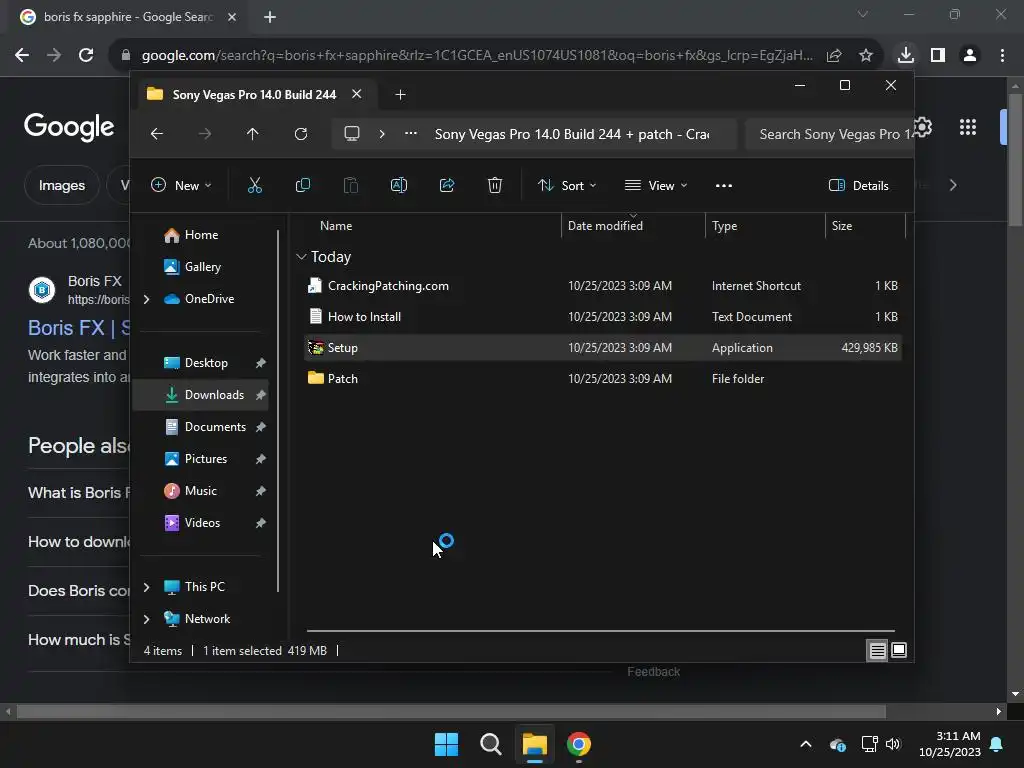
Task: Go up one folder level in Explorer
Action: coord(253,134)
